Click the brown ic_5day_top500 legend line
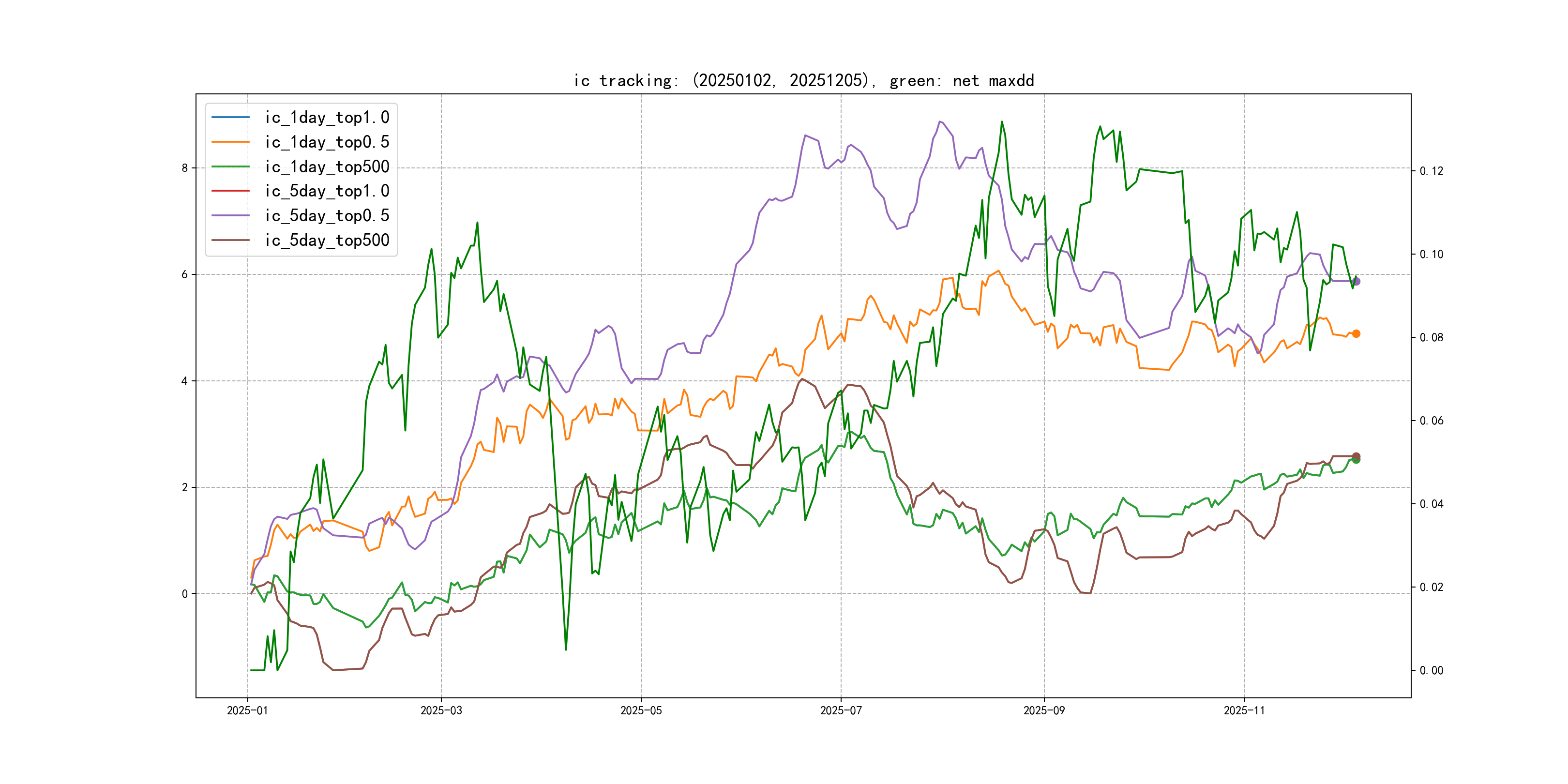 230,240
